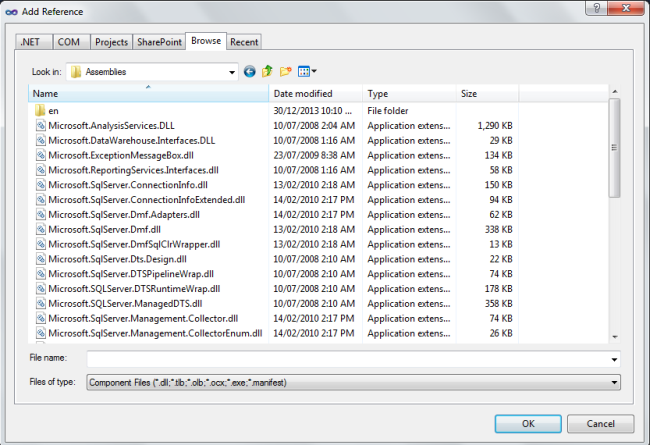Viewport: 650px width, 445px height.
Task: Click the vertical scrollbar thumb
Action: tap(614, 148)
